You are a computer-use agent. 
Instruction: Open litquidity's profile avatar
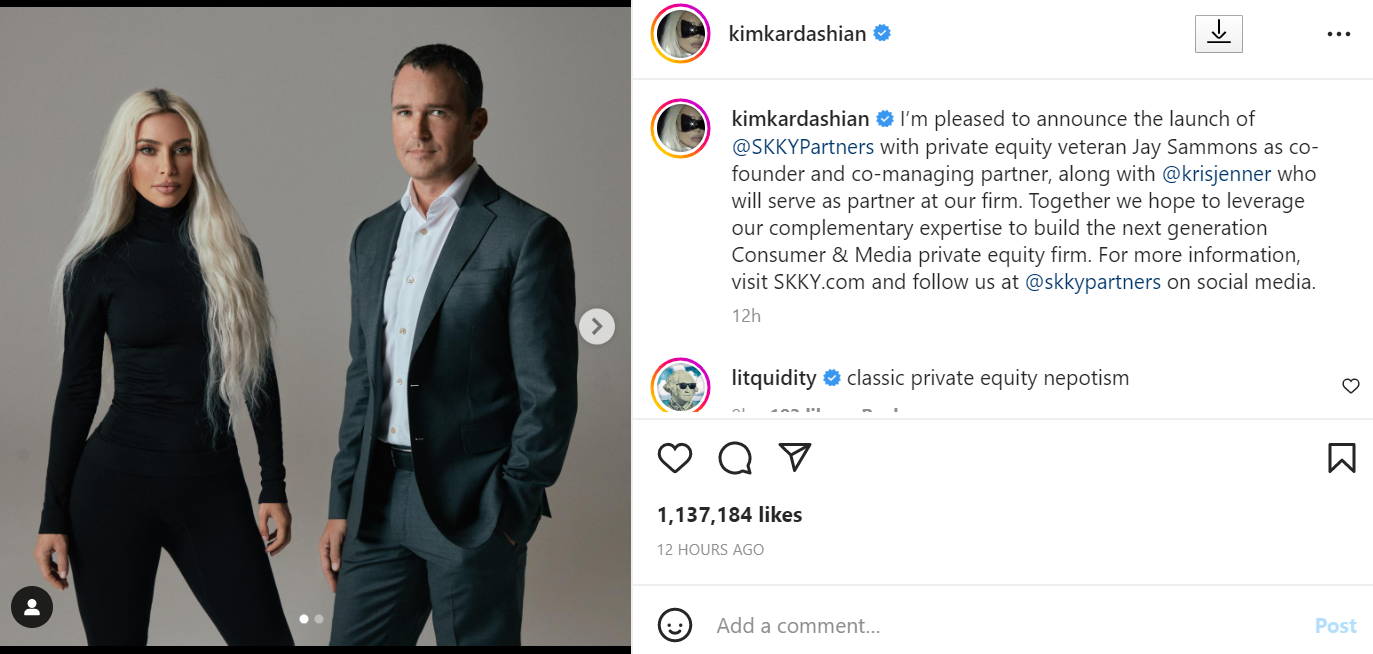tap(680, 386)
